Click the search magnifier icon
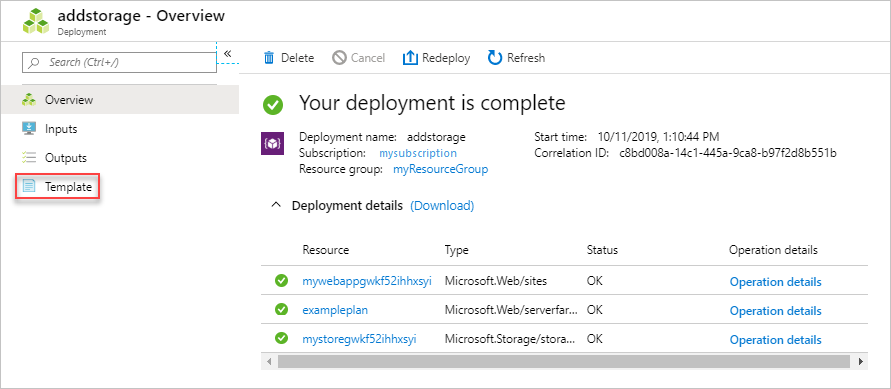891x389 pixels. (34, 62)
